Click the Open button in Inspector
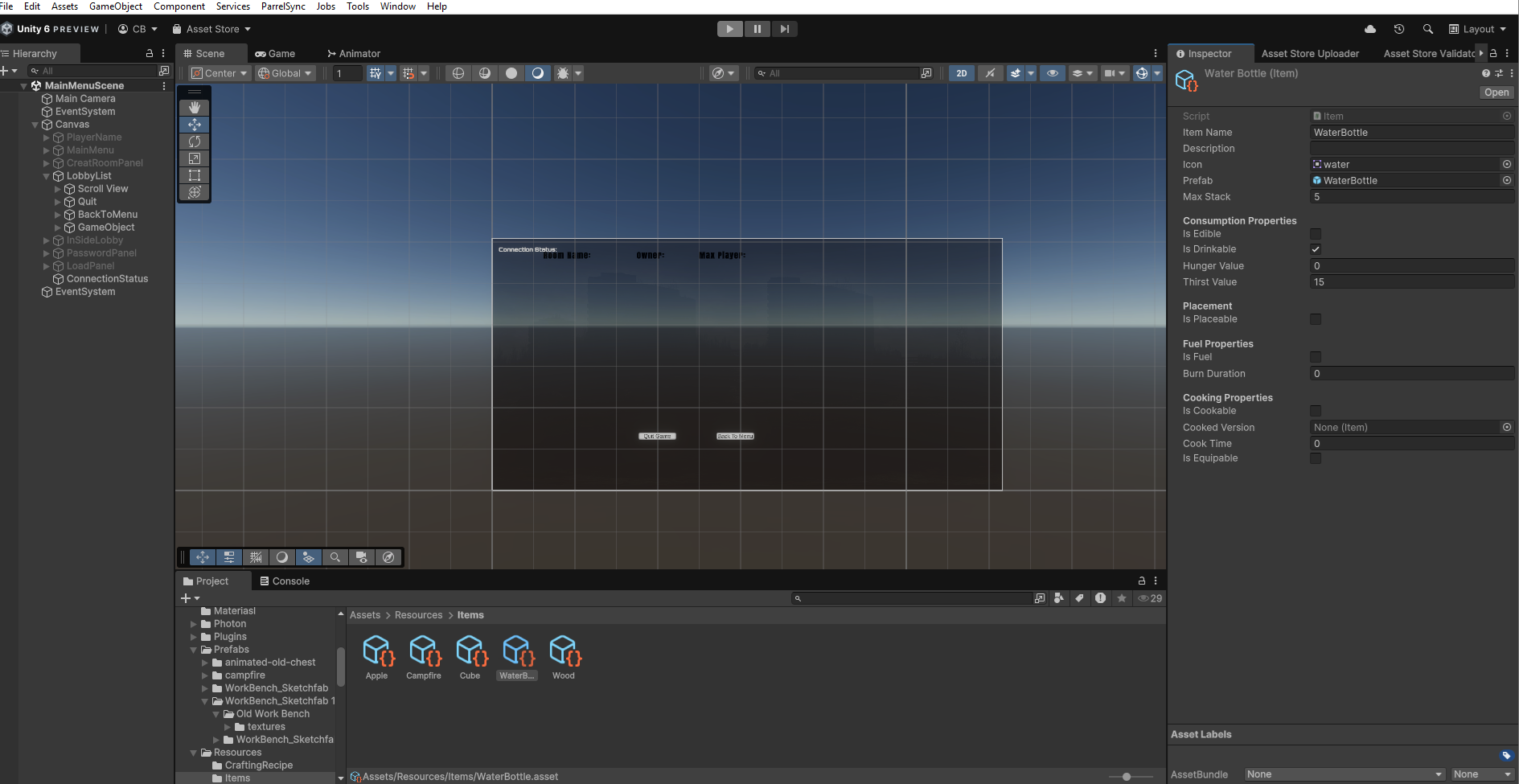The height and width of the screenshot is (784, 1519). [x=1496, y=92]
